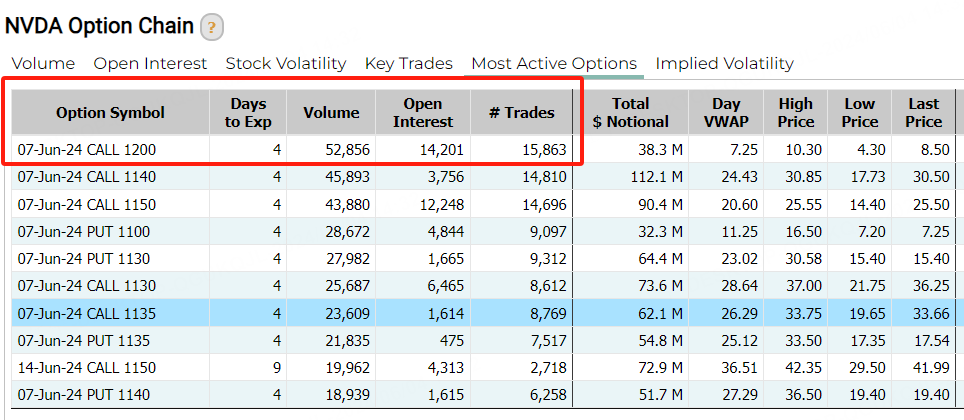The width and height of the screenshot is (964, 420).
Task: Sort by Days to Exp header
Action: 248,113
